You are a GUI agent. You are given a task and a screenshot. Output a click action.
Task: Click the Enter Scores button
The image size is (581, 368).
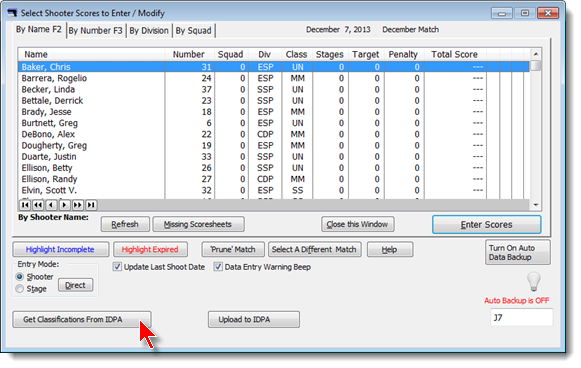[487, 225]
